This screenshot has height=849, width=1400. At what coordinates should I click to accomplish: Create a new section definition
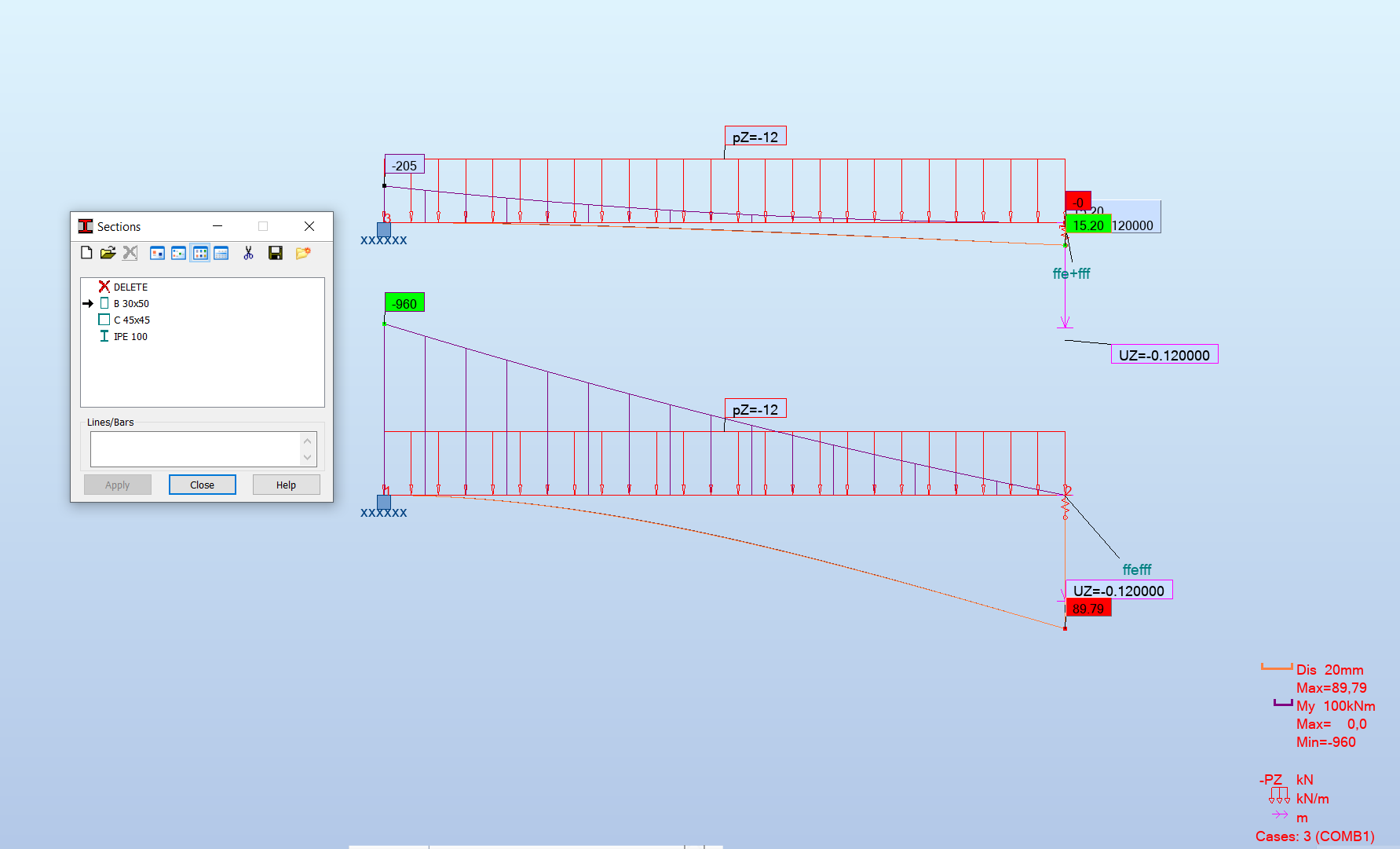[x=86, y=252]
